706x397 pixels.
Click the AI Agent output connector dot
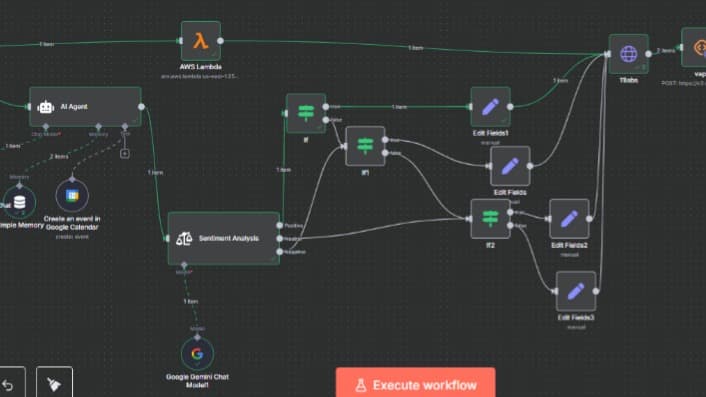(x=141, y=107)
